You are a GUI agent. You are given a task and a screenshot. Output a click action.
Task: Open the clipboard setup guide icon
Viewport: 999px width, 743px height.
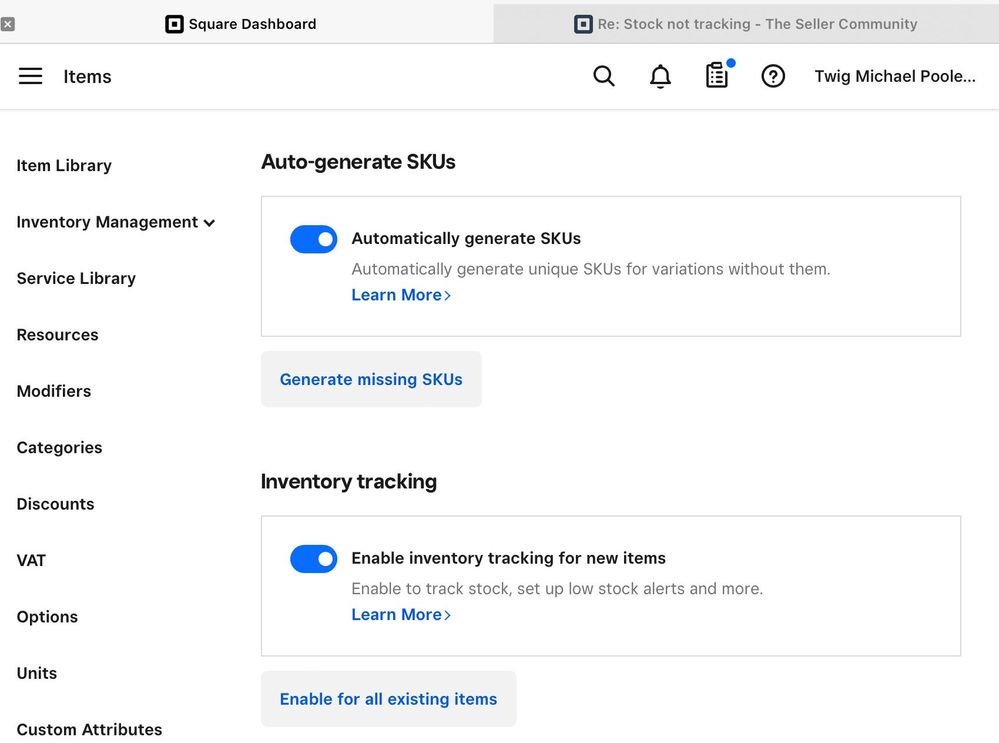point(717,76)
